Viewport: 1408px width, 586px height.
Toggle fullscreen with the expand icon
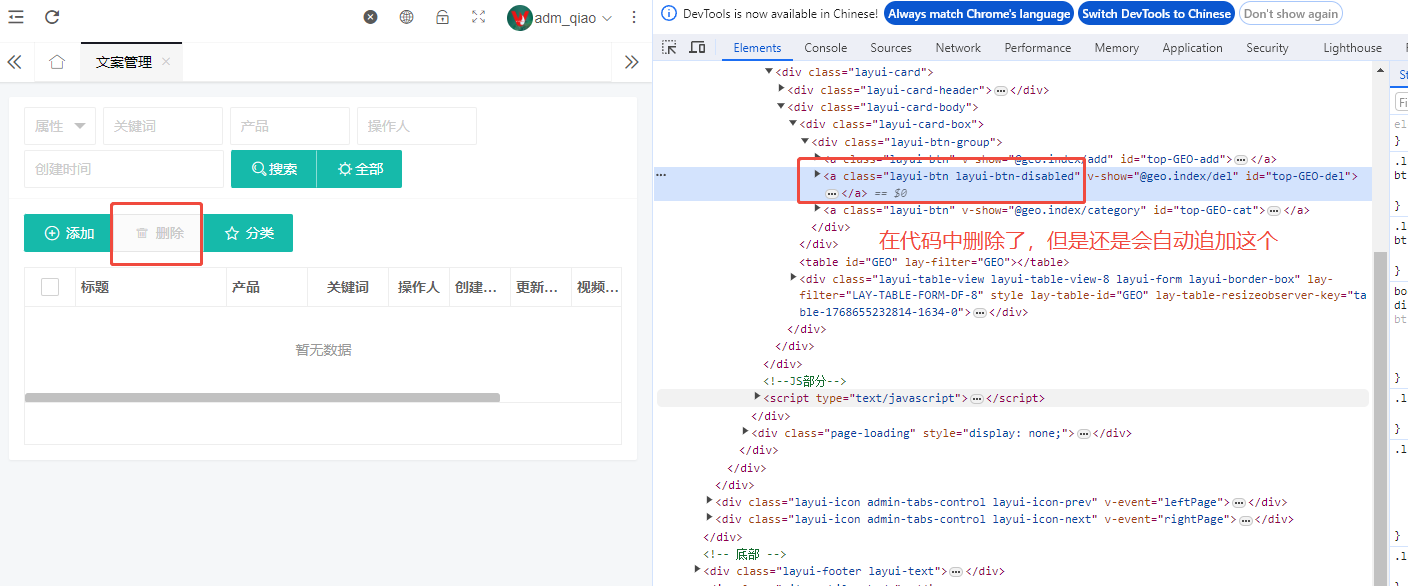(478, 17)
